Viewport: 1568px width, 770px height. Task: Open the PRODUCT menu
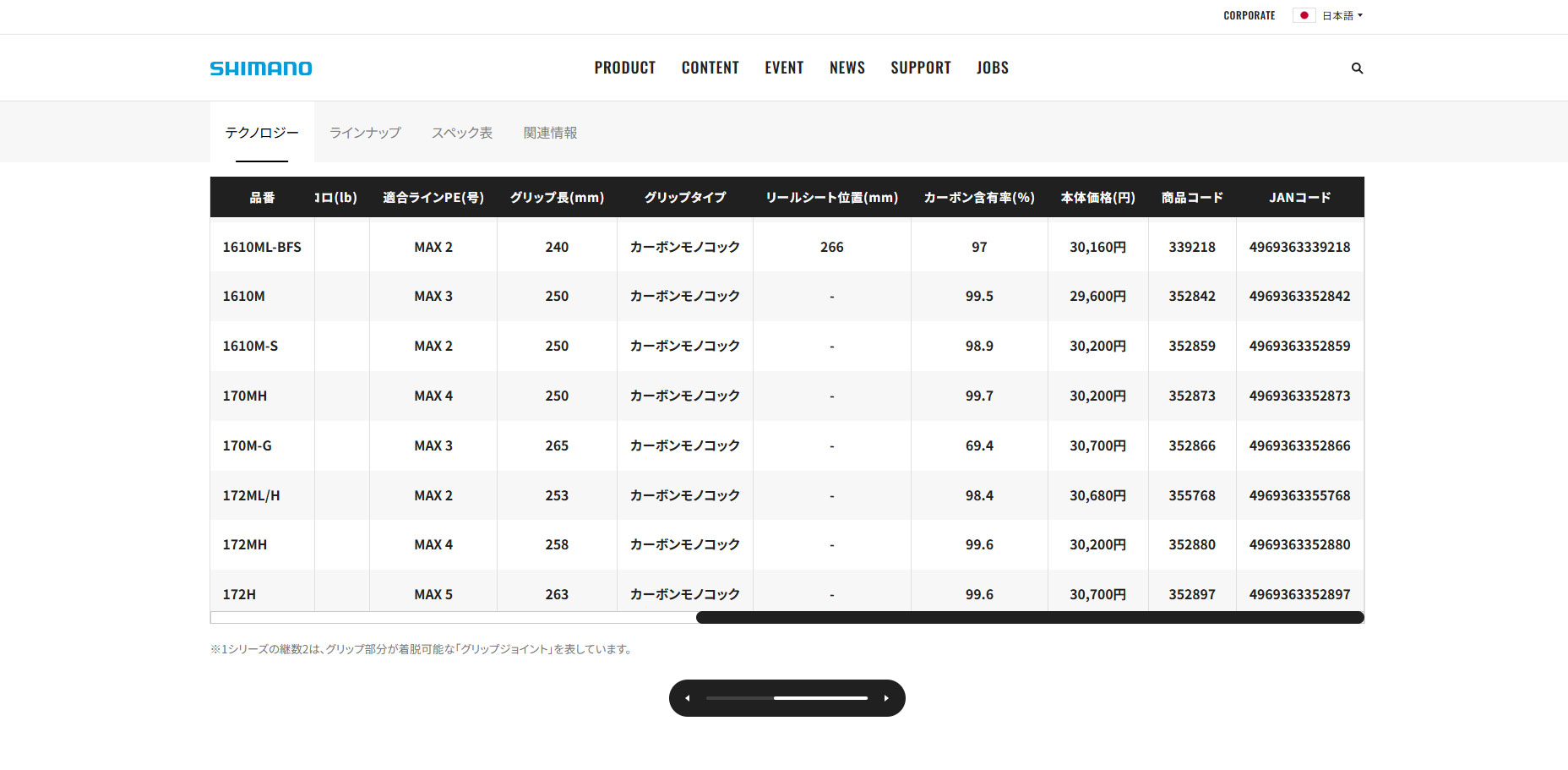point(625,68)
